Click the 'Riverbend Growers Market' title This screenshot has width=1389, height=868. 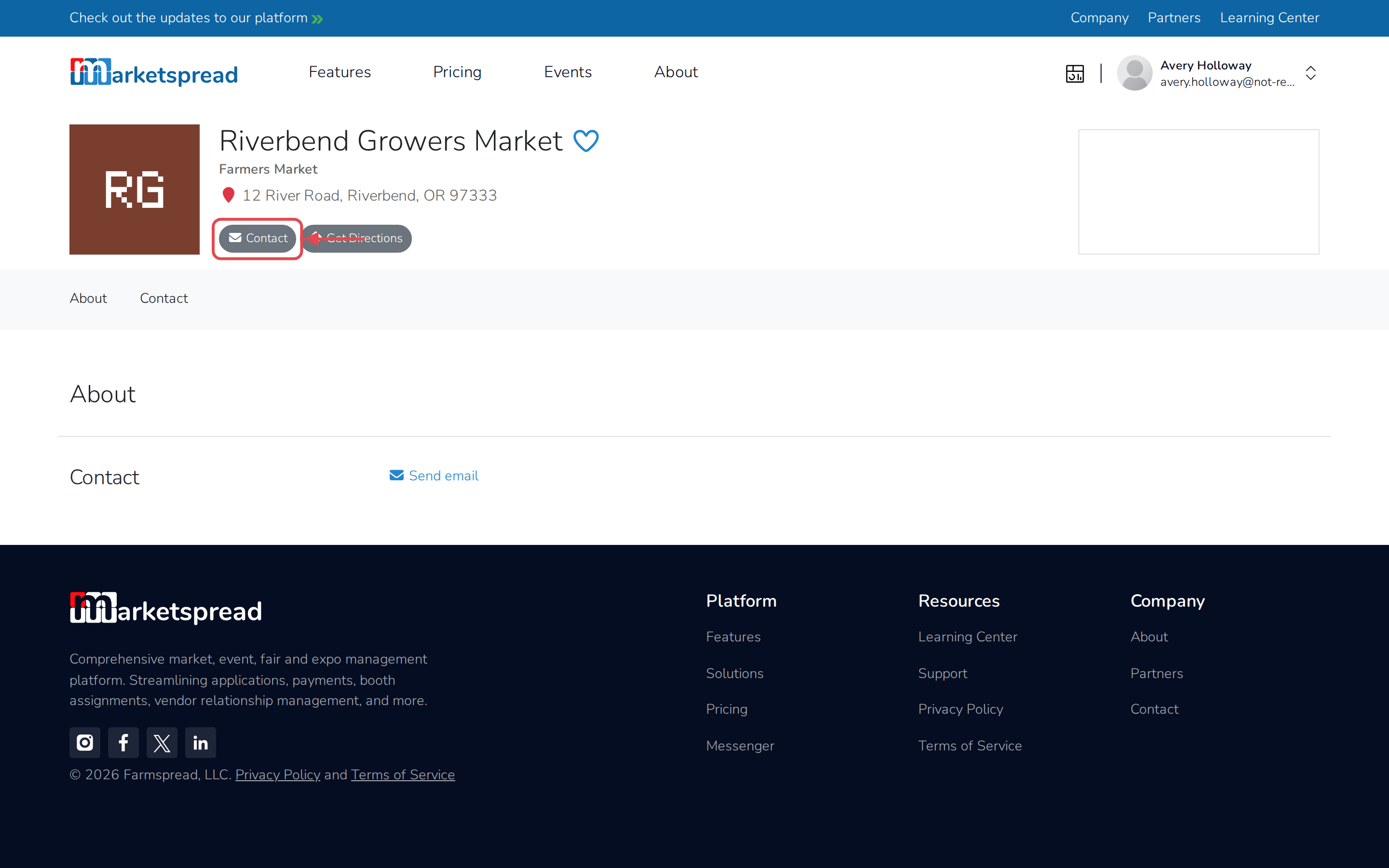tap(391, 141)
